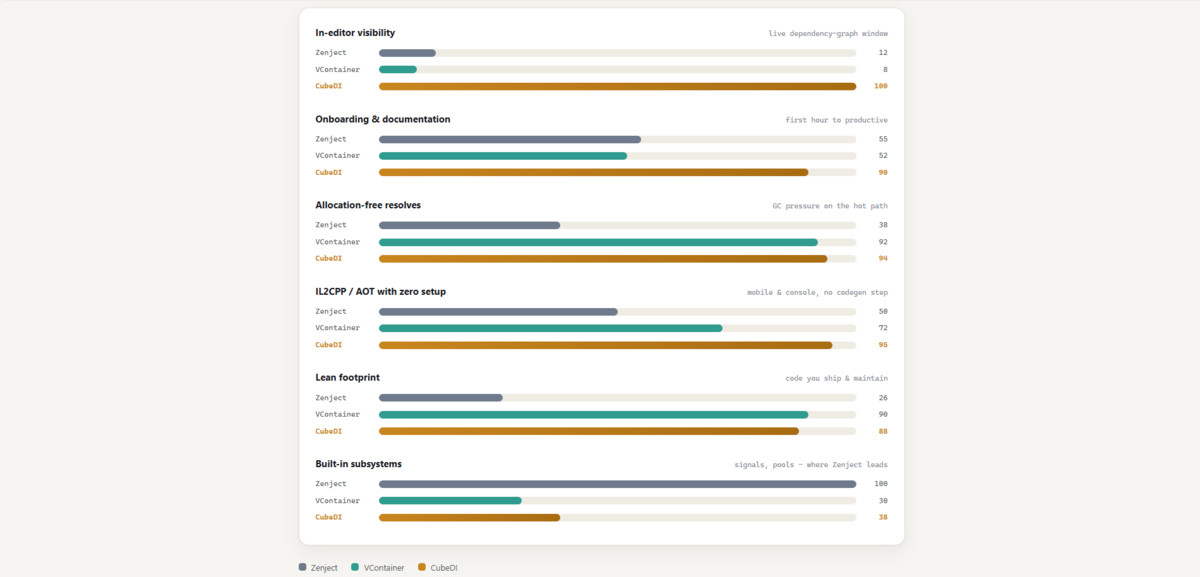This screenshot has height=577, width=1200.
Task: Select the CubeDI legend label
Action: pyautogui.click(x=444, y=567)
